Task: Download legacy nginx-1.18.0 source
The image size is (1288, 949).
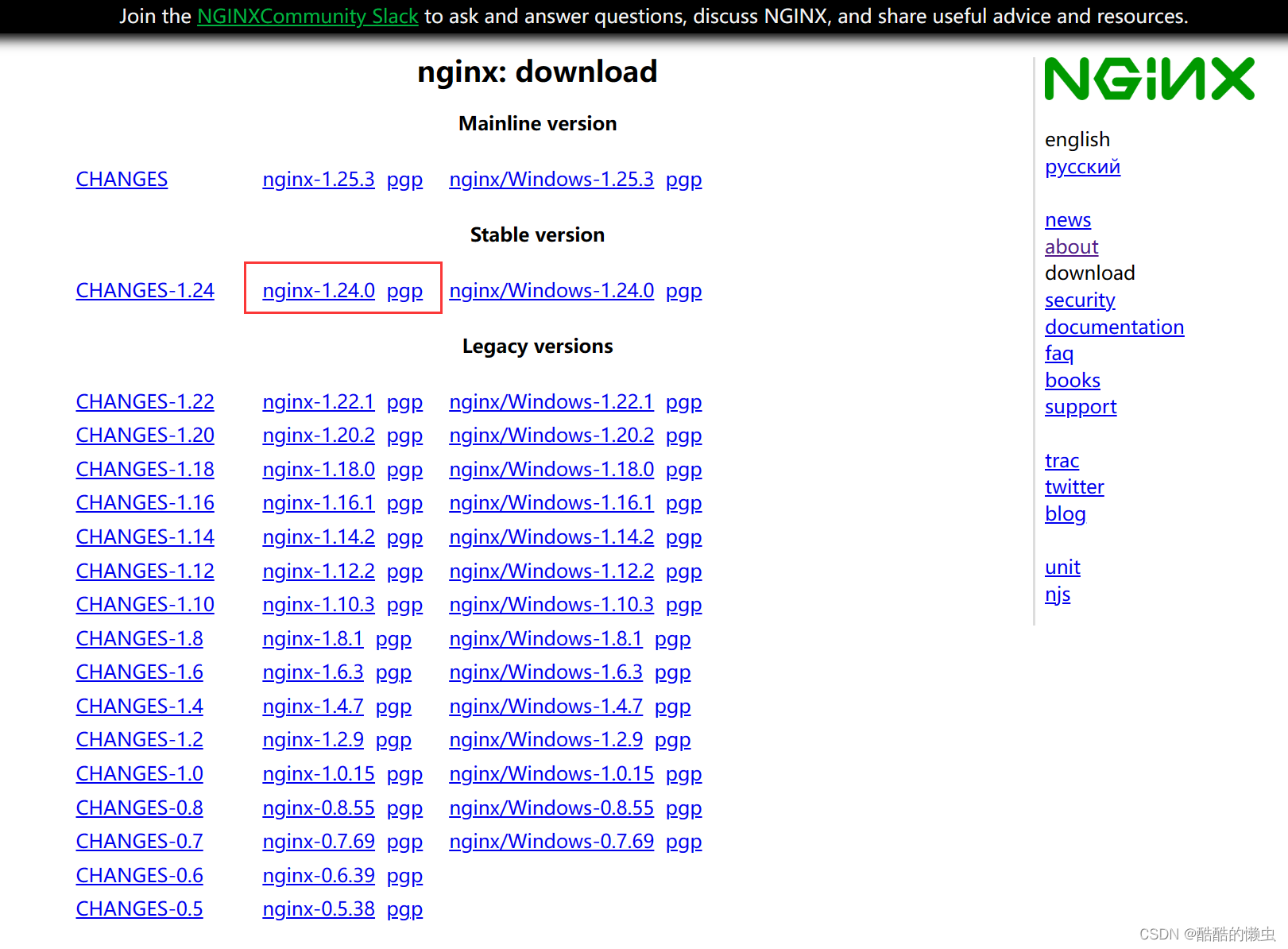Action: point(318,470)
